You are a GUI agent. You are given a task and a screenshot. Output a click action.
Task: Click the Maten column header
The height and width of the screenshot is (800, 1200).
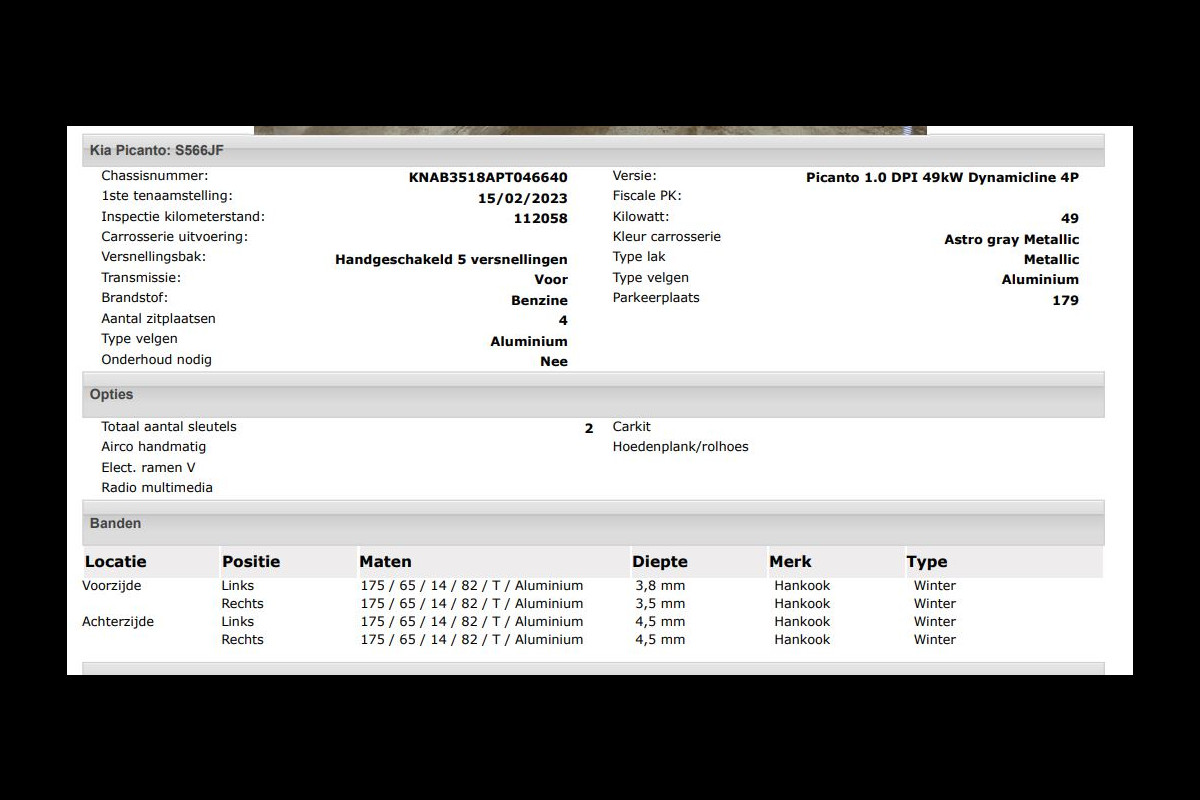tap(385, 562)
